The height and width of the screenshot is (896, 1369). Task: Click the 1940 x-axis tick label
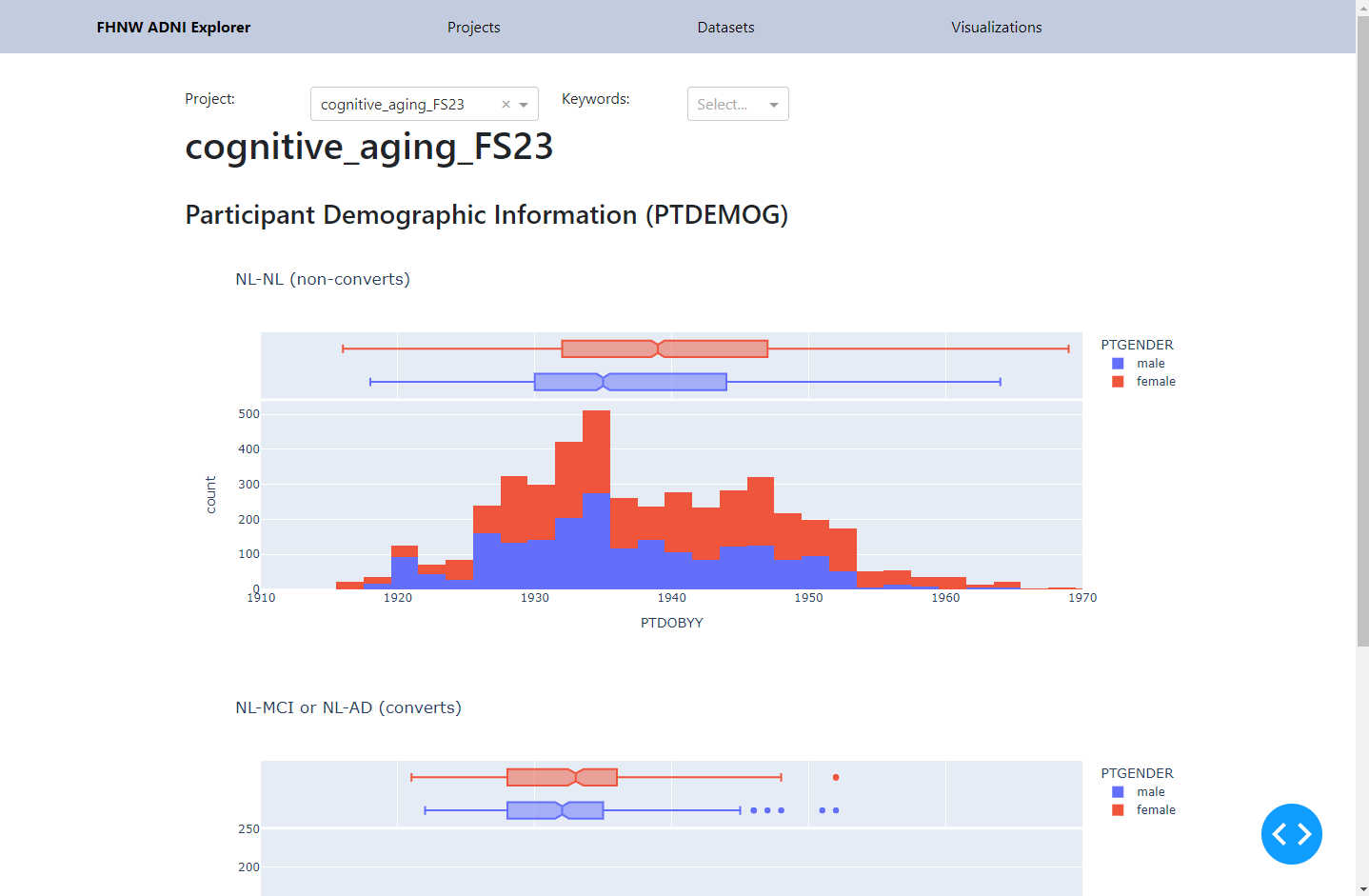pos(672,598)
